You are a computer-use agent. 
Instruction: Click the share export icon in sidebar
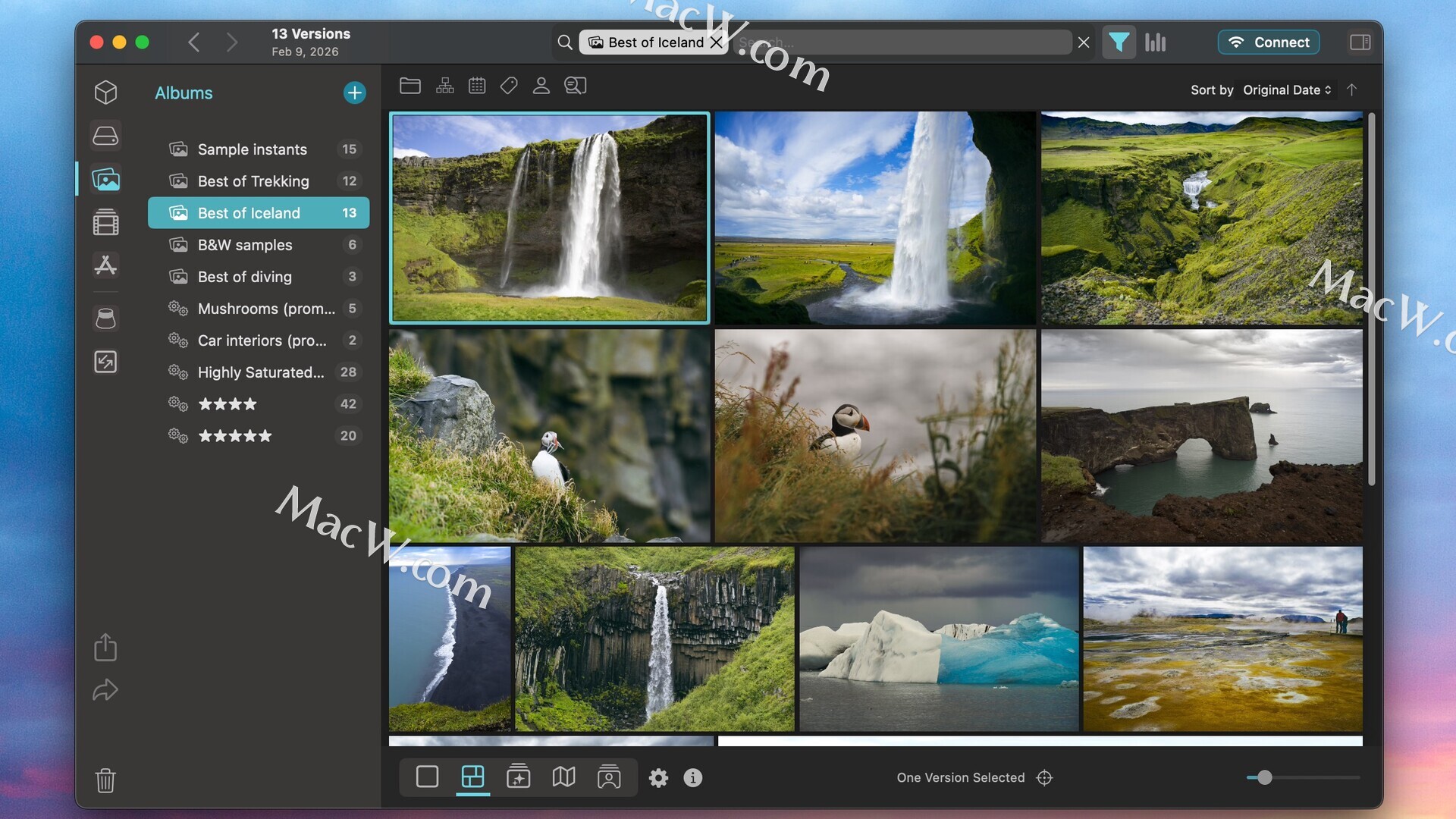coord(105,648)
